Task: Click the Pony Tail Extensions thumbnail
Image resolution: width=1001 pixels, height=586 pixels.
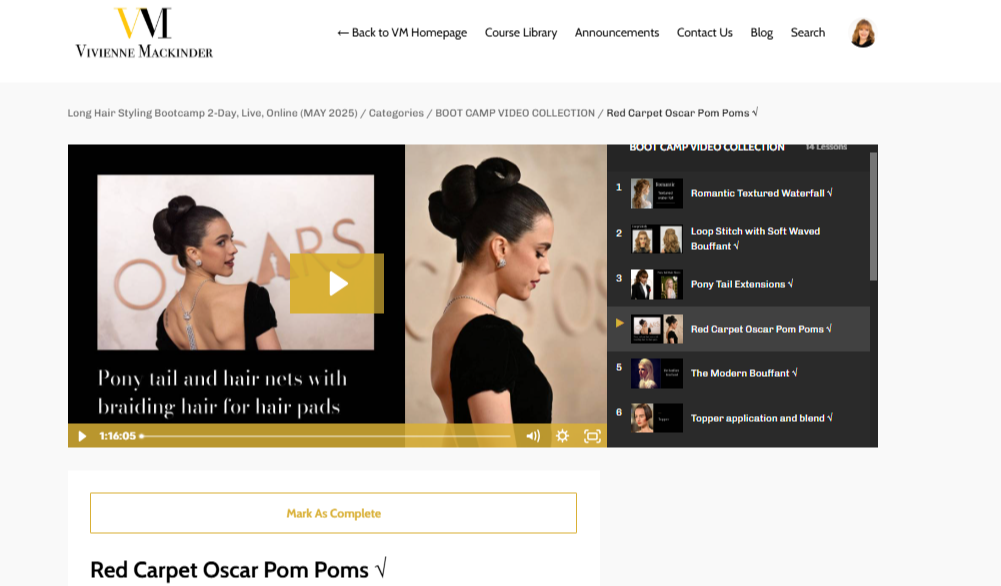Action: click(657, 284)
